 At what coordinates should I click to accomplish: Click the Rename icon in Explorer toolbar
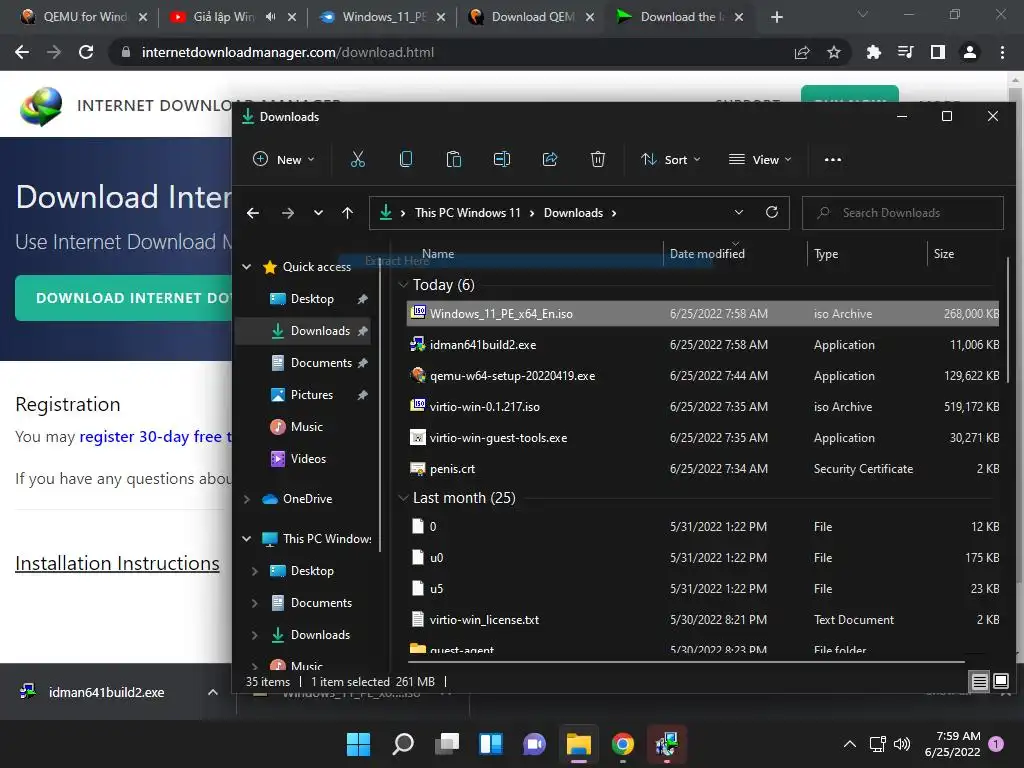pyautogui.click(x=502, y=159)
